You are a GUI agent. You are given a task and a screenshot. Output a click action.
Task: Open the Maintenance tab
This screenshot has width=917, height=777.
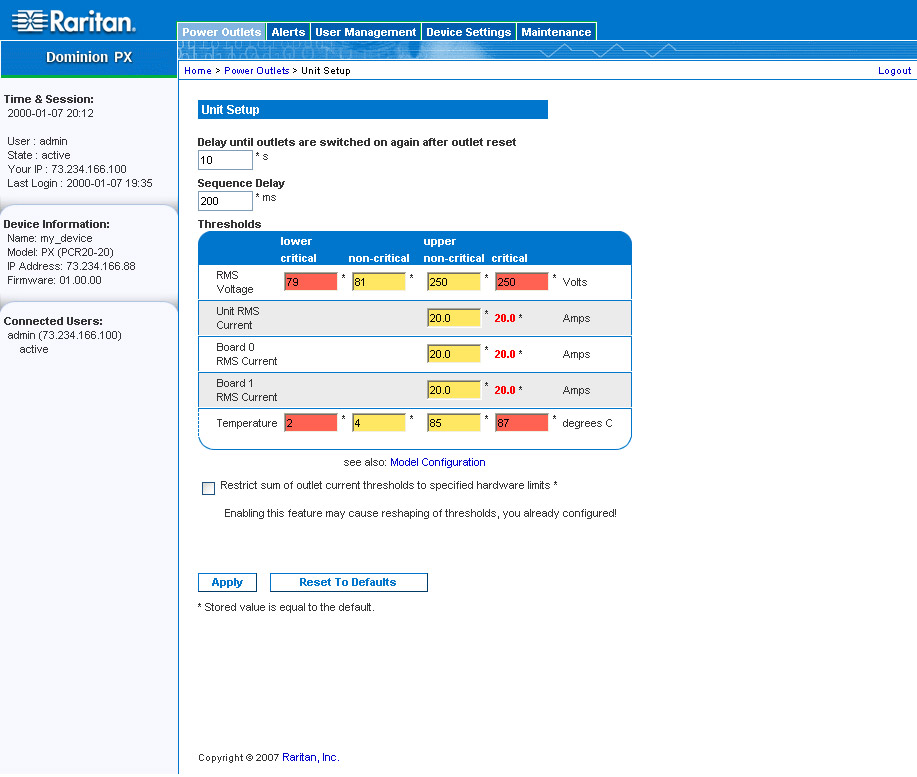[x=556, y=32]
